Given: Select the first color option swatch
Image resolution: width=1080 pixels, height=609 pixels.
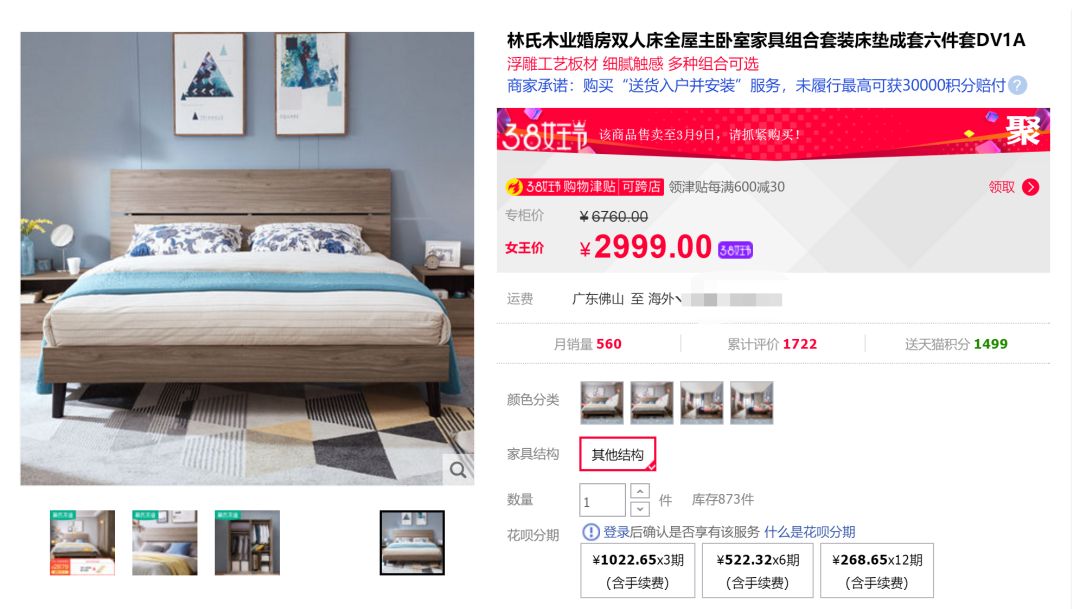Looking at the screenshot, I should coord(601,402).
